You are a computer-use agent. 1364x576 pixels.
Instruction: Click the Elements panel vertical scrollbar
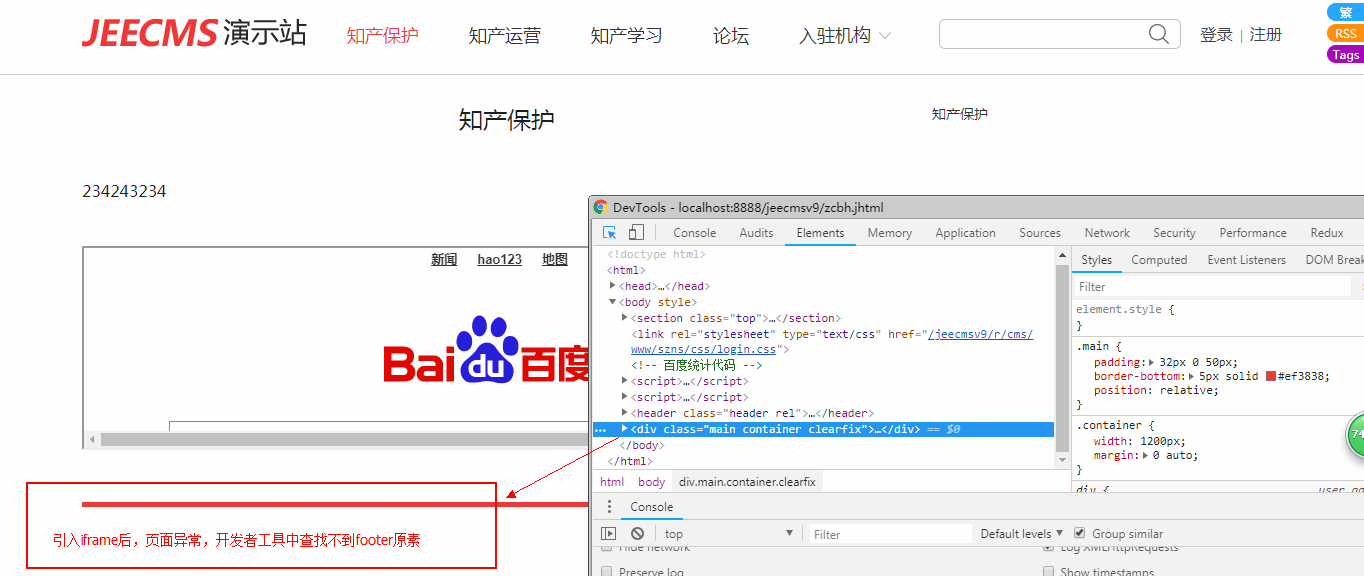coord(1062,358)
